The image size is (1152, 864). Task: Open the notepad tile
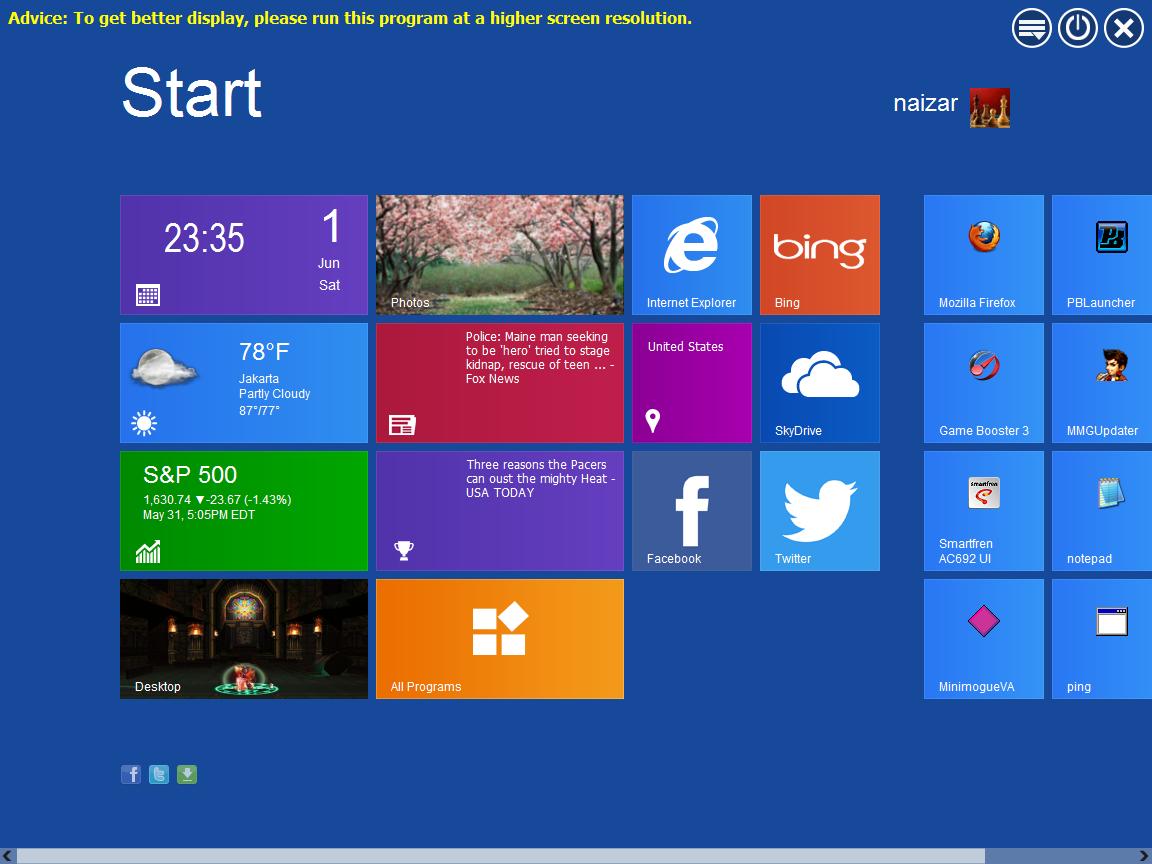point(1102,511)
